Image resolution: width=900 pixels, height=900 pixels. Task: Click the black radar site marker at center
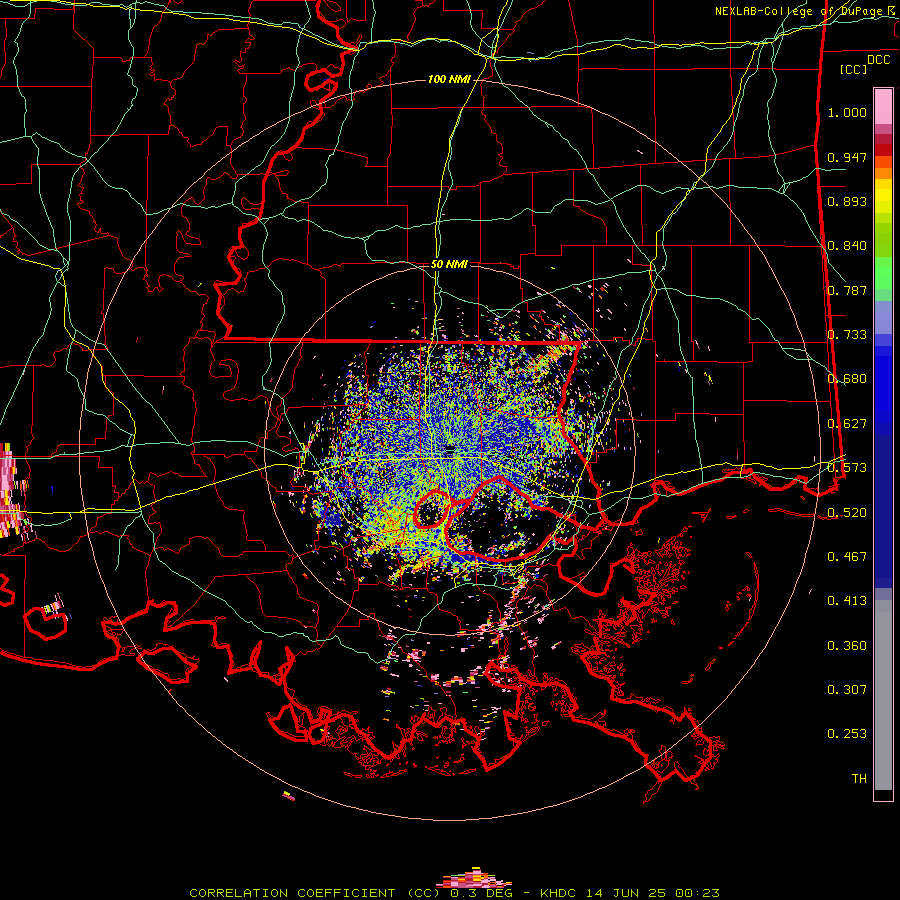coord(450,449)
